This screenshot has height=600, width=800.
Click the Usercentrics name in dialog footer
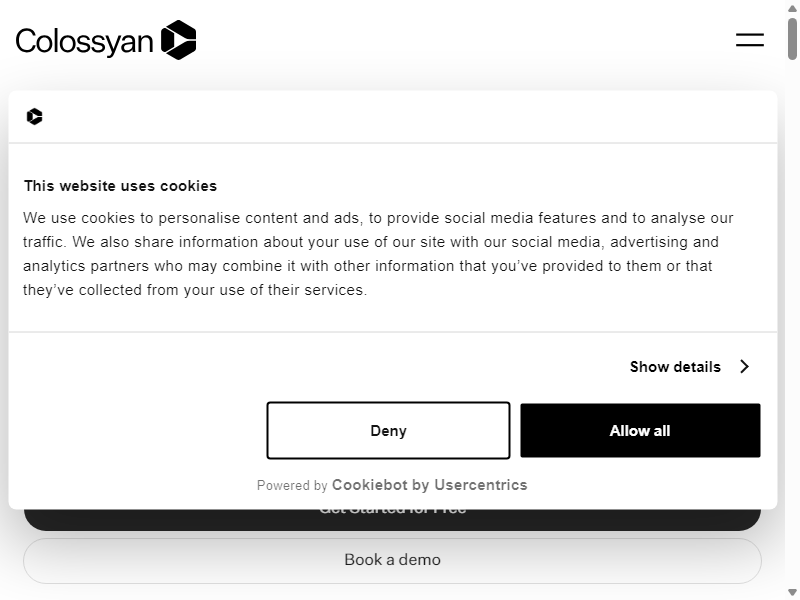(481, 485)
